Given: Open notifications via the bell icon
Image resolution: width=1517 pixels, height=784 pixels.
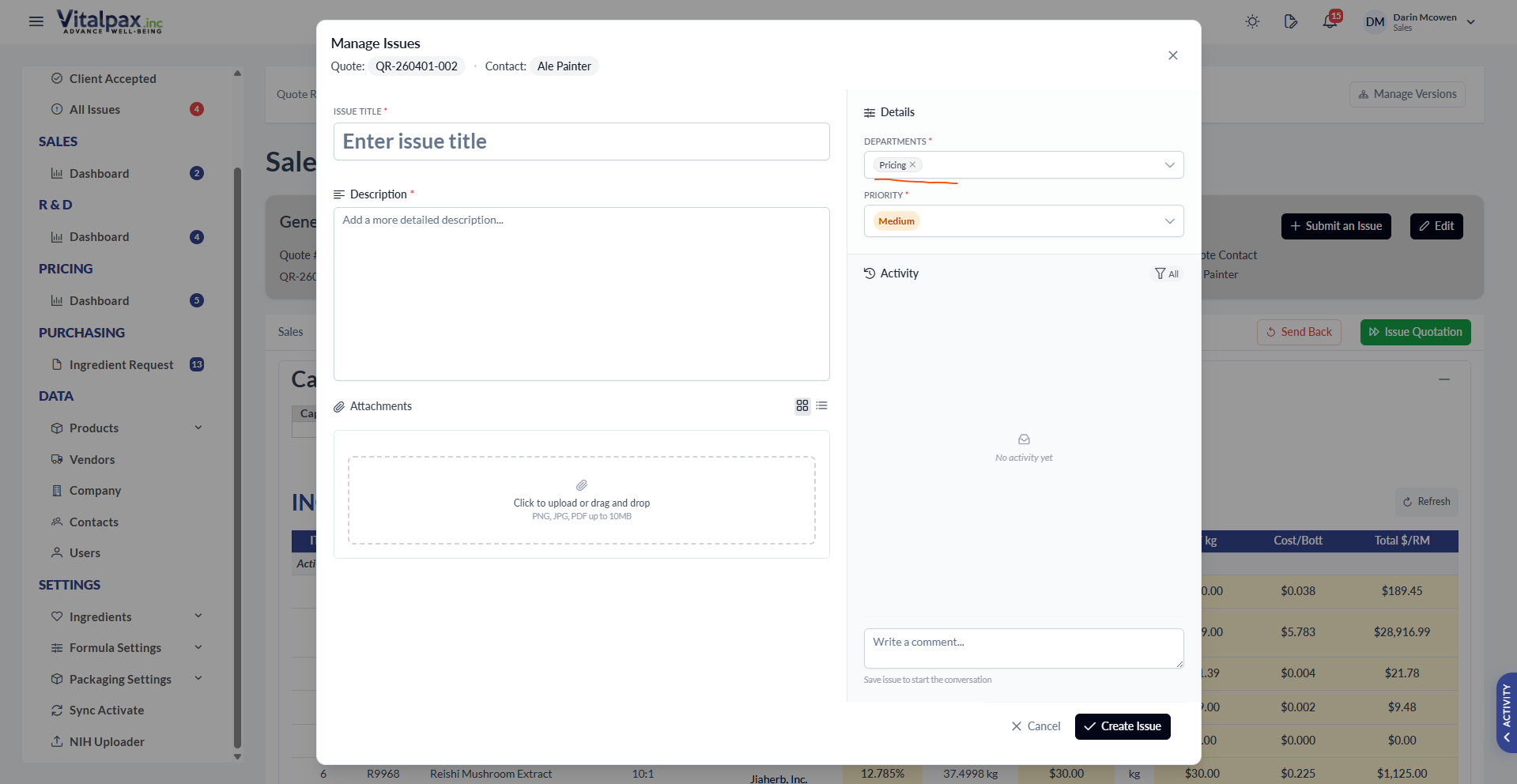Looking at the screenshot, I should (x=1330, y=21).
